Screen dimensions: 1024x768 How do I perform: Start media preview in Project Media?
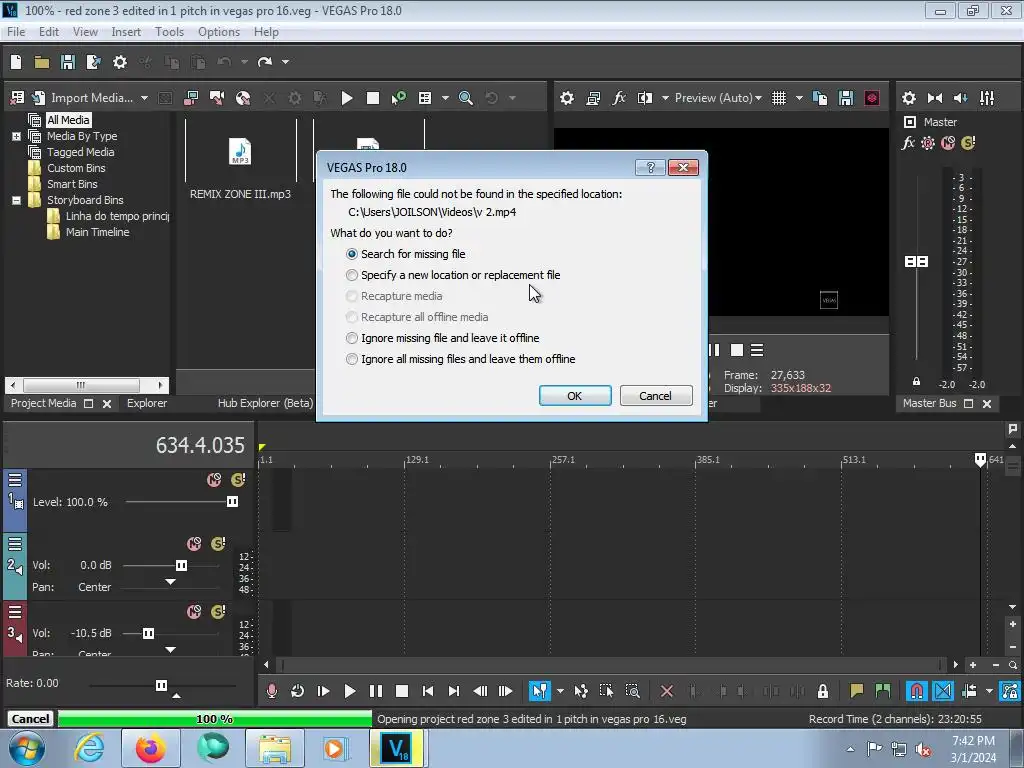(347, 98)
